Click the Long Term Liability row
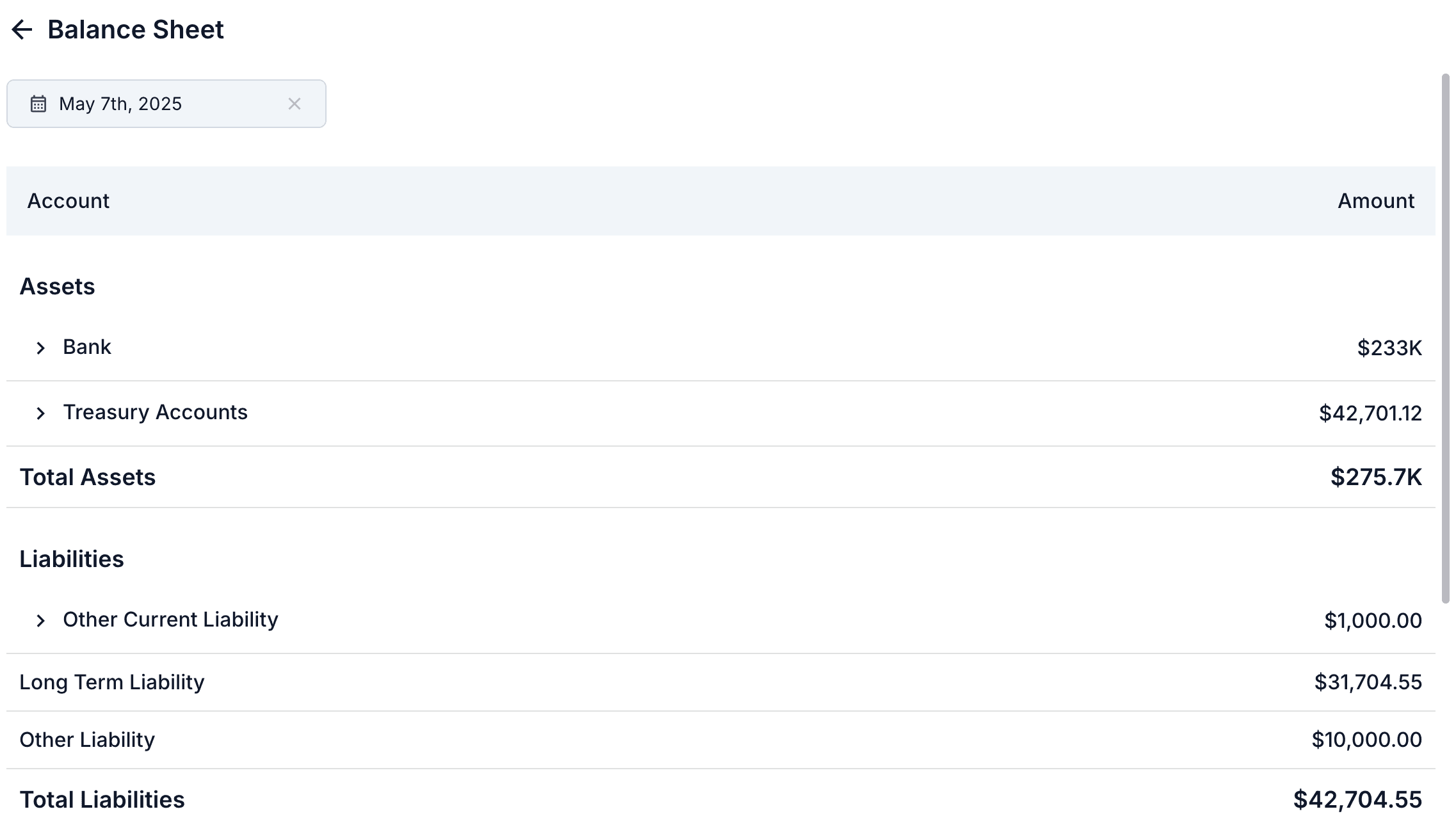 [x=112, y=682]
